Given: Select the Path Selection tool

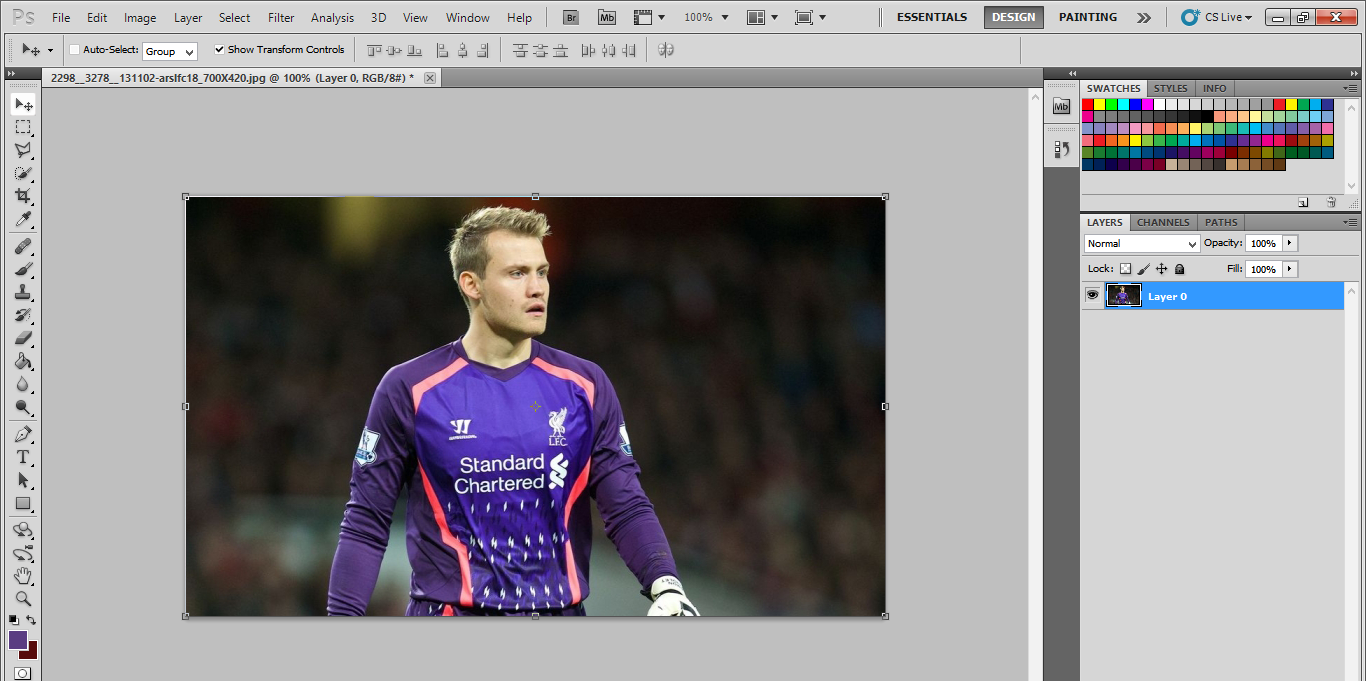Looking at the screenshot, I should 23,480.
